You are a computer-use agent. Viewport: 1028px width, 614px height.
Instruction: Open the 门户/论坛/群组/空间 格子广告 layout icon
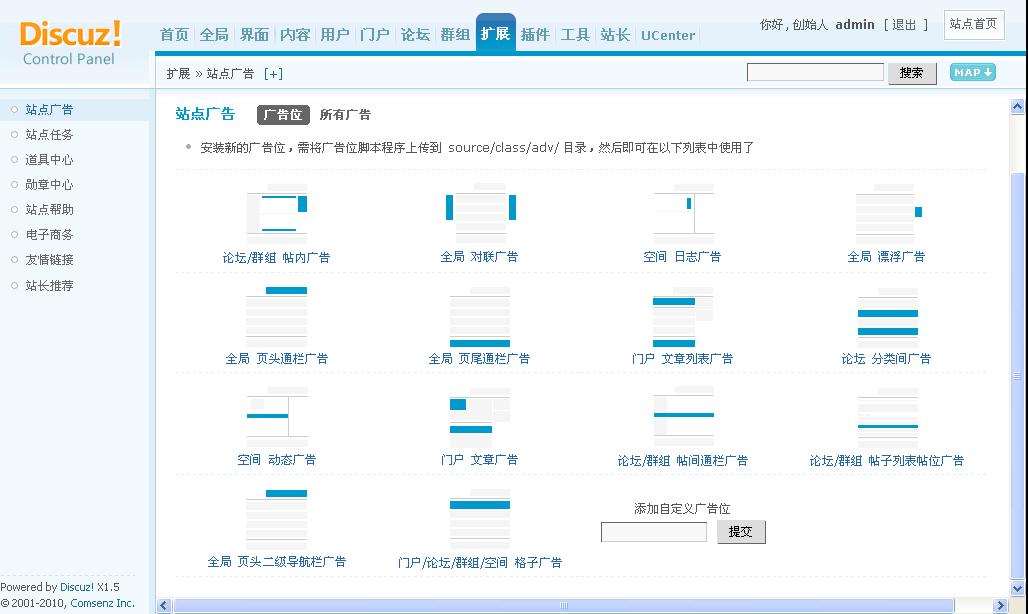pos(480,519)
